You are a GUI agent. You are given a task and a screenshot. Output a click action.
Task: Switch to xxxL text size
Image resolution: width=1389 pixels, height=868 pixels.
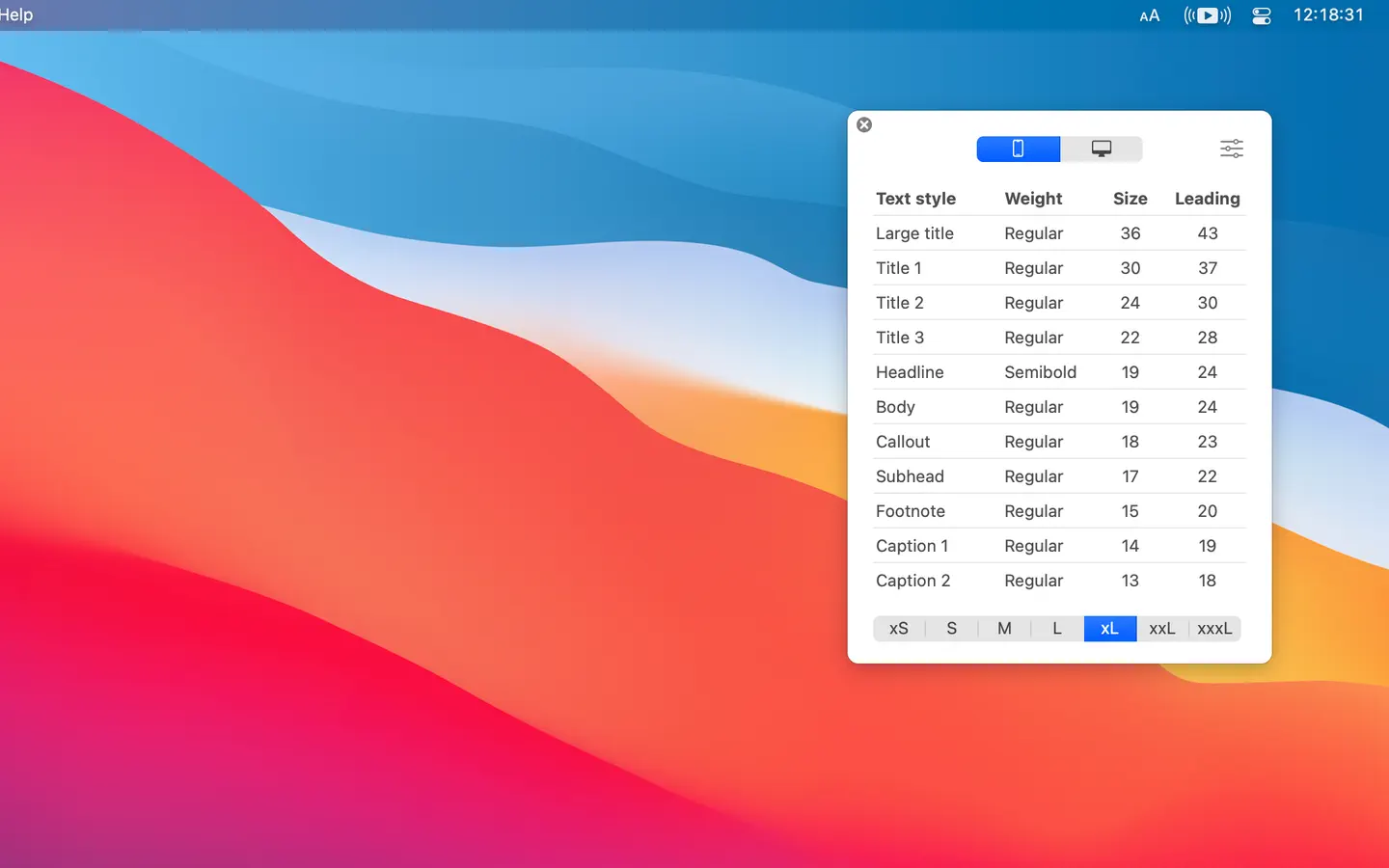(1214, 629)
